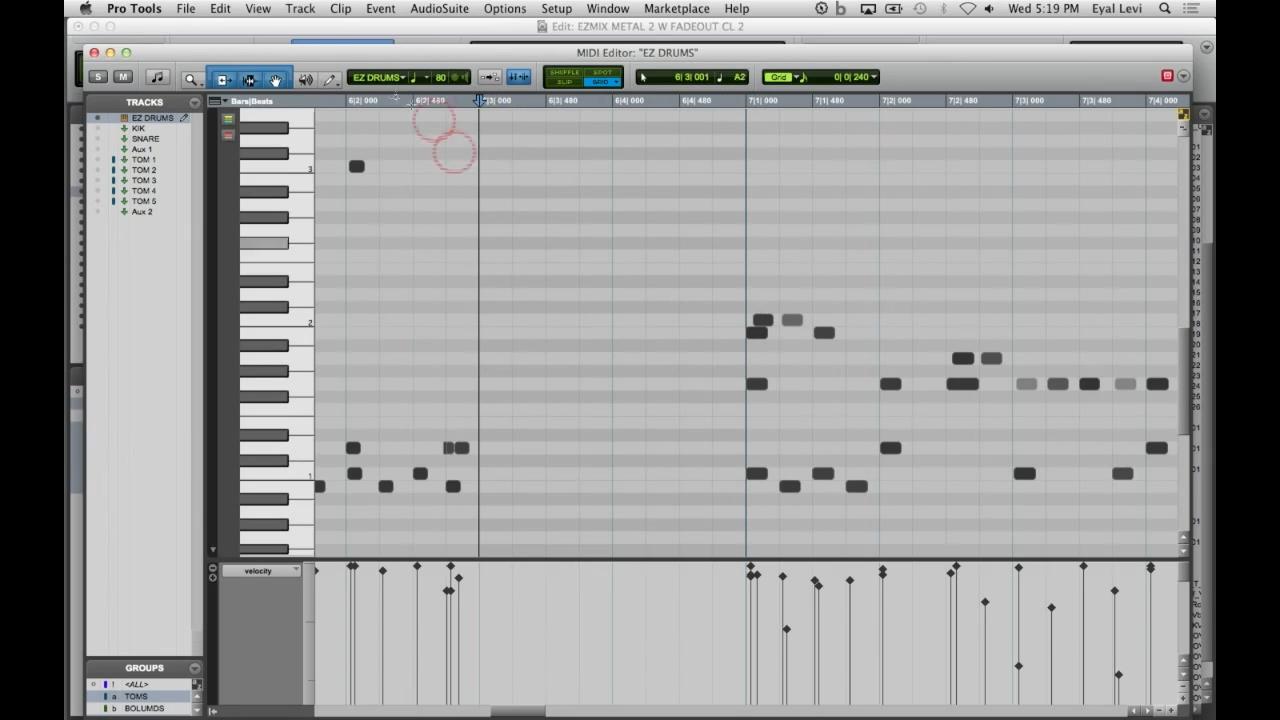Click the TOM 5 track type icon
The width and height of the screenshot is (1280, 720).
pyautogui.click(x=124, y=201)
